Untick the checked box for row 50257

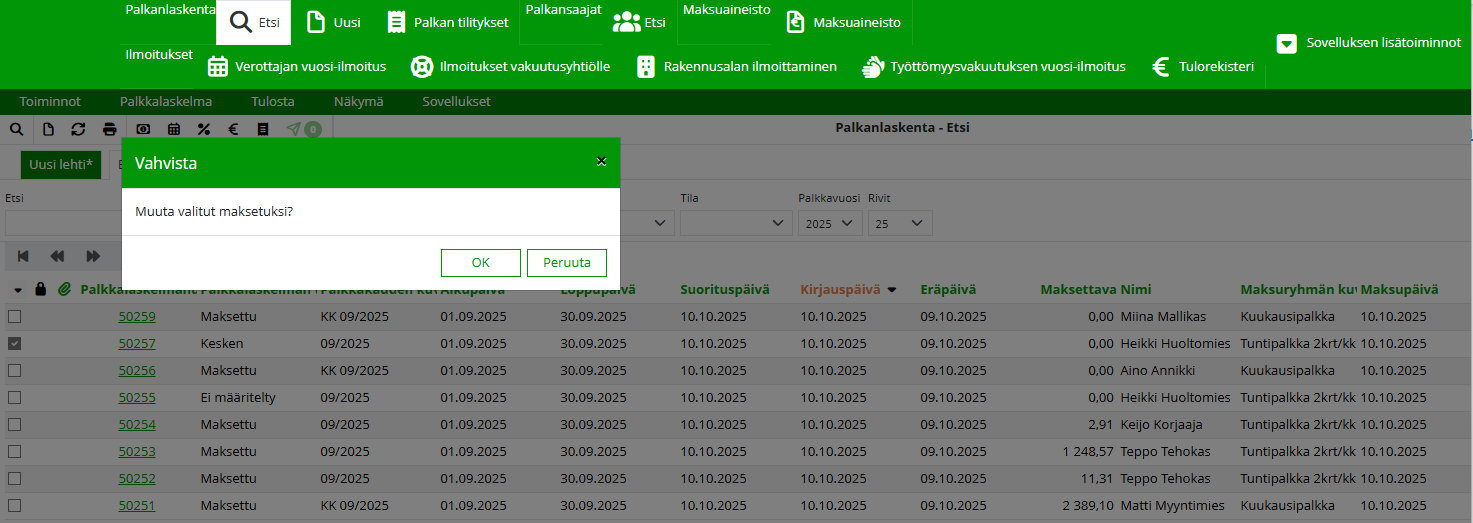tap(15, 344)
